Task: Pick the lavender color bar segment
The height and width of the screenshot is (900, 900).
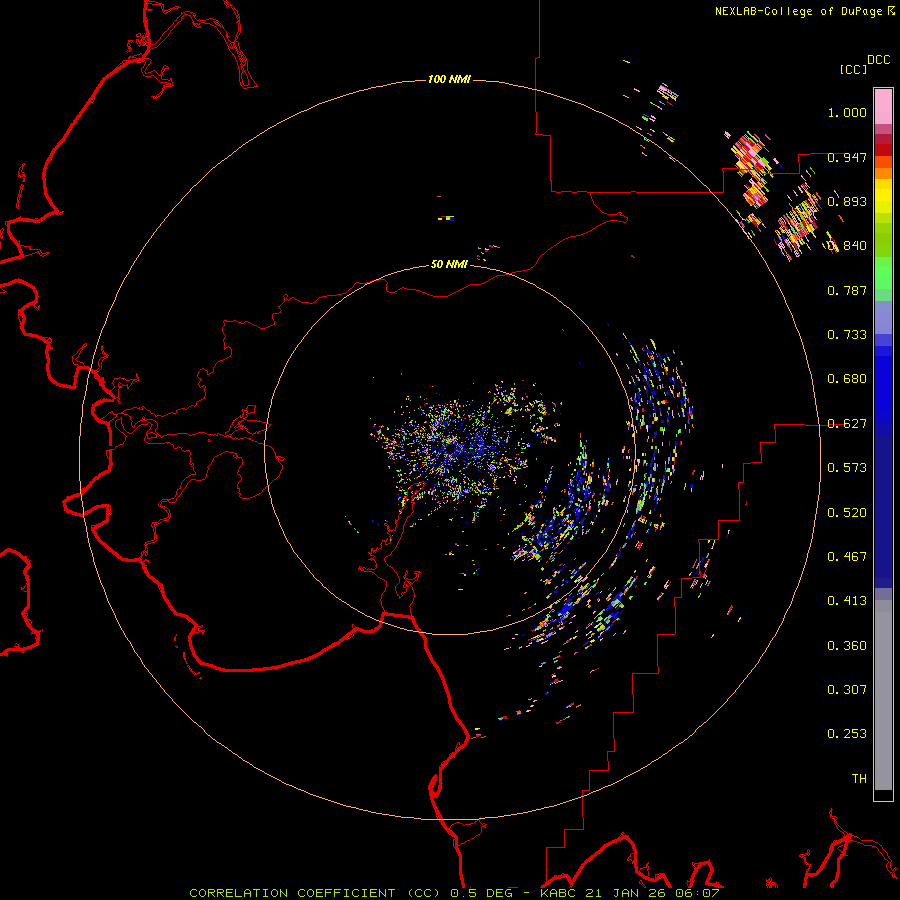Action: point(883,318)
